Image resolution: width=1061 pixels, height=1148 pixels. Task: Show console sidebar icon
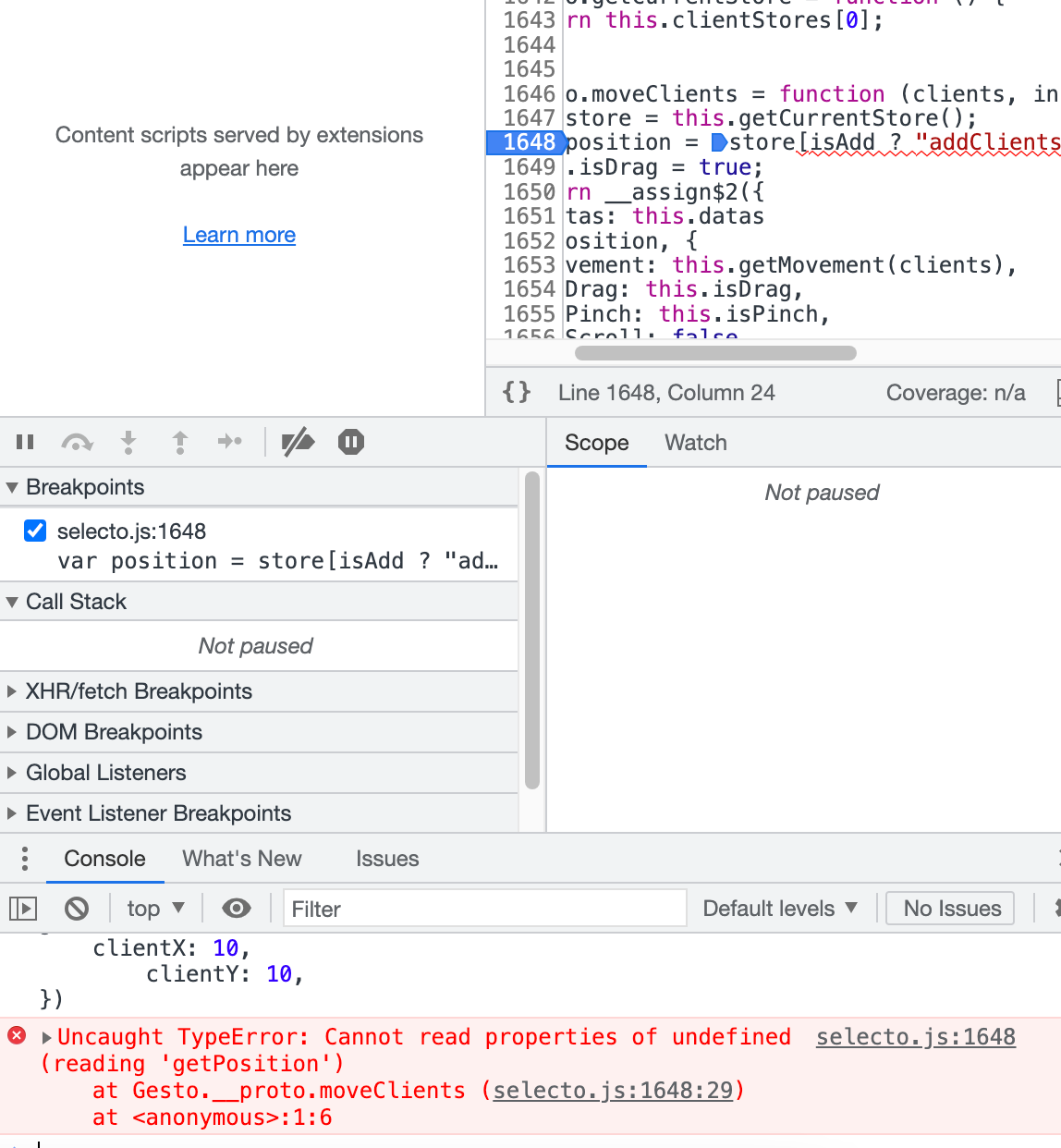pyautogui.click(x=23, y=910)
